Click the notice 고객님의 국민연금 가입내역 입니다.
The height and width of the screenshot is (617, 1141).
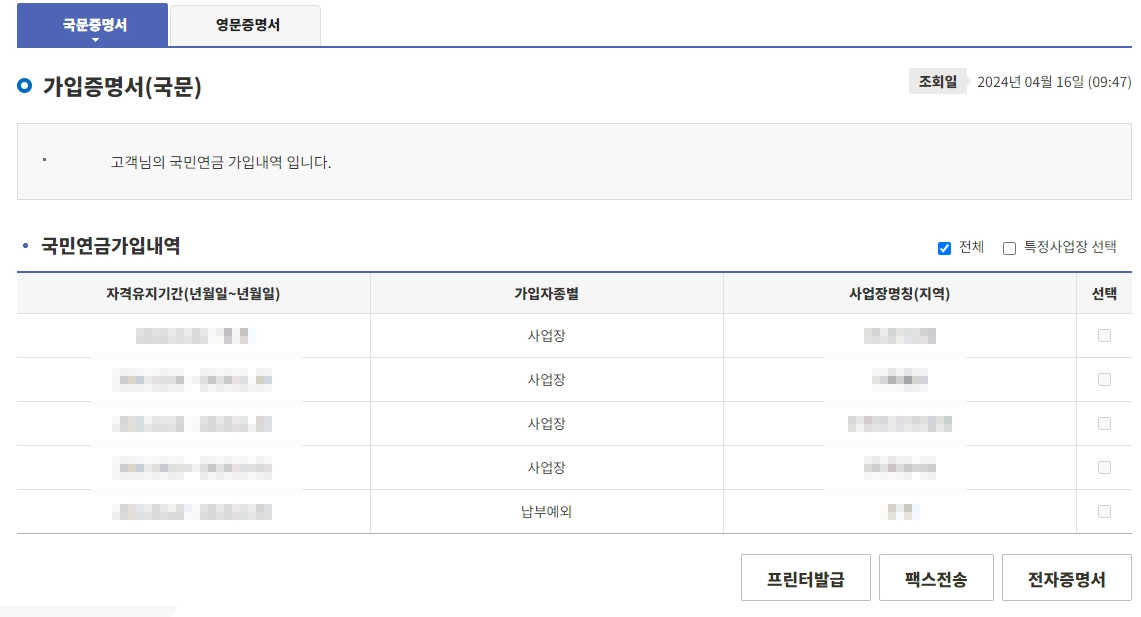[220, 162]
